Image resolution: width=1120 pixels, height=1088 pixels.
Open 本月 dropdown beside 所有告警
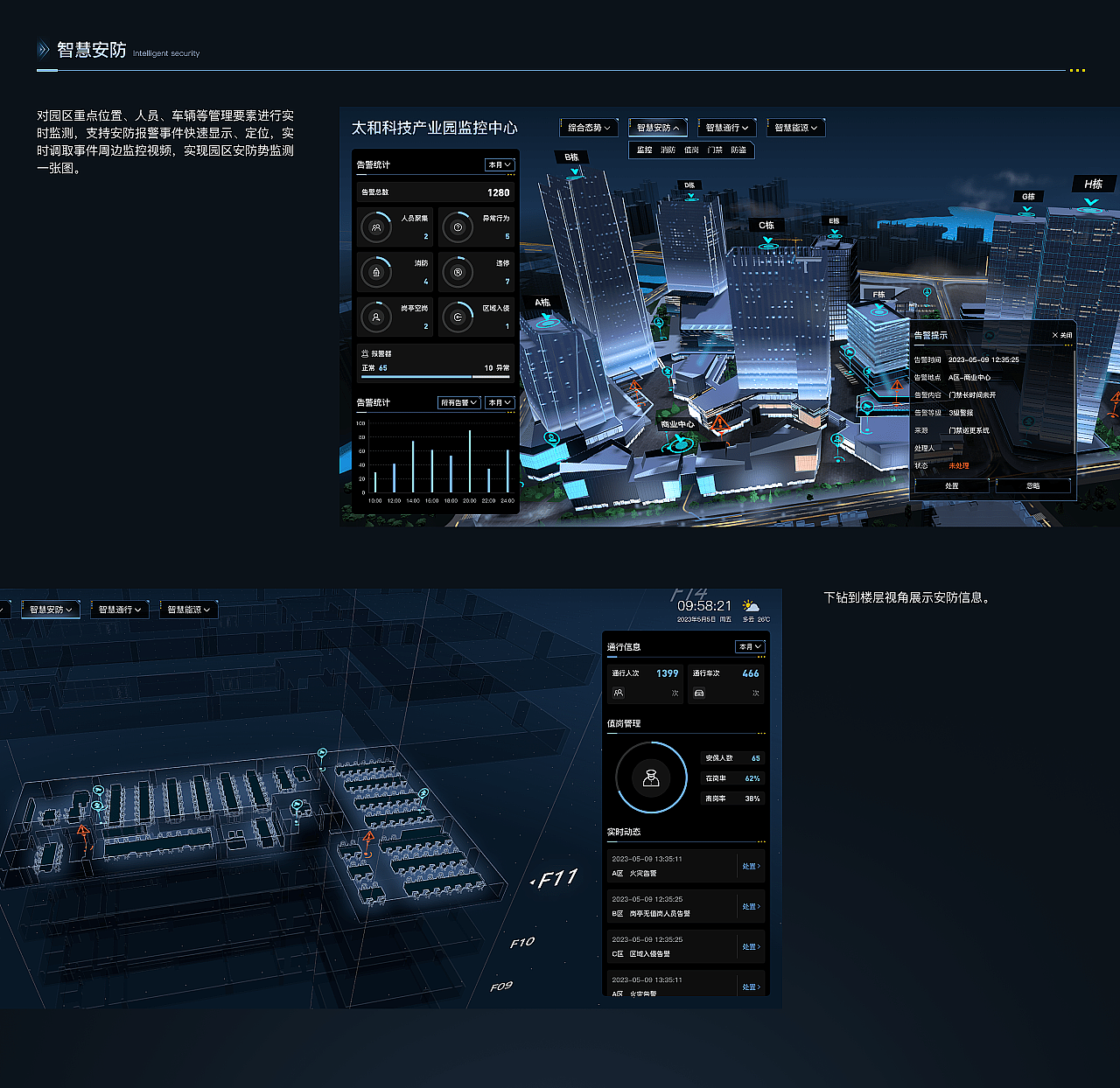pyautogui.click(x=500, y=402)
